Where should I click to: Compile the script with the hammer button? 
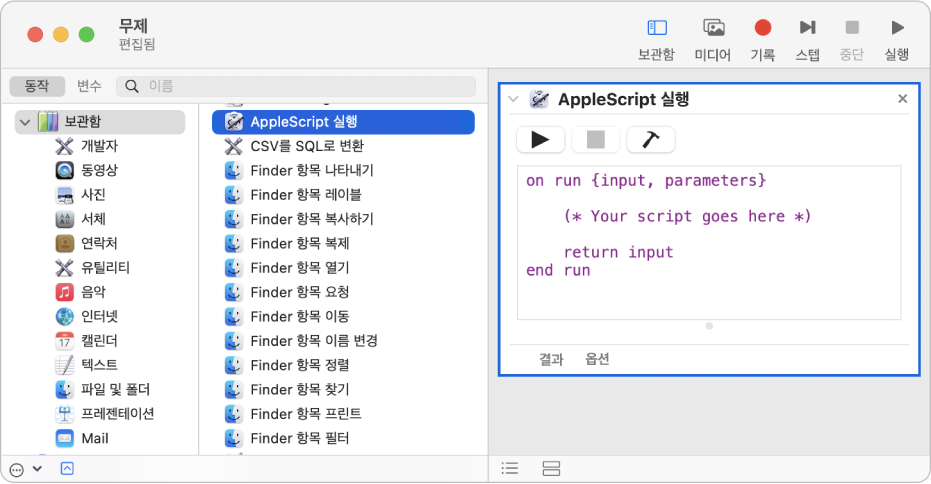click(x=651, y=140)
